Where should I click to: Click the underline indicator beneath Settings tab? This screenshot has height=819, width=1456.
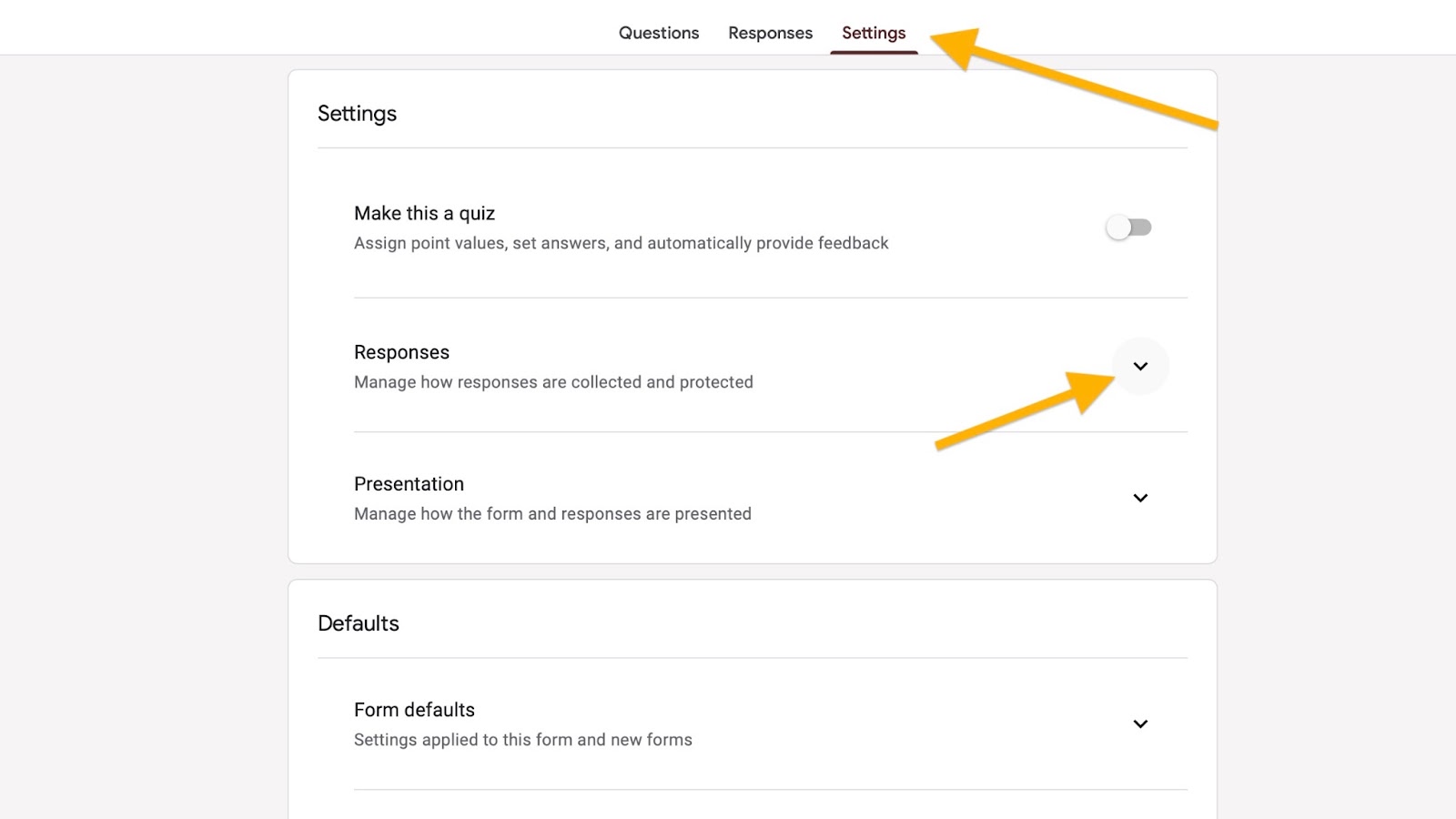(x=874, y=52)
